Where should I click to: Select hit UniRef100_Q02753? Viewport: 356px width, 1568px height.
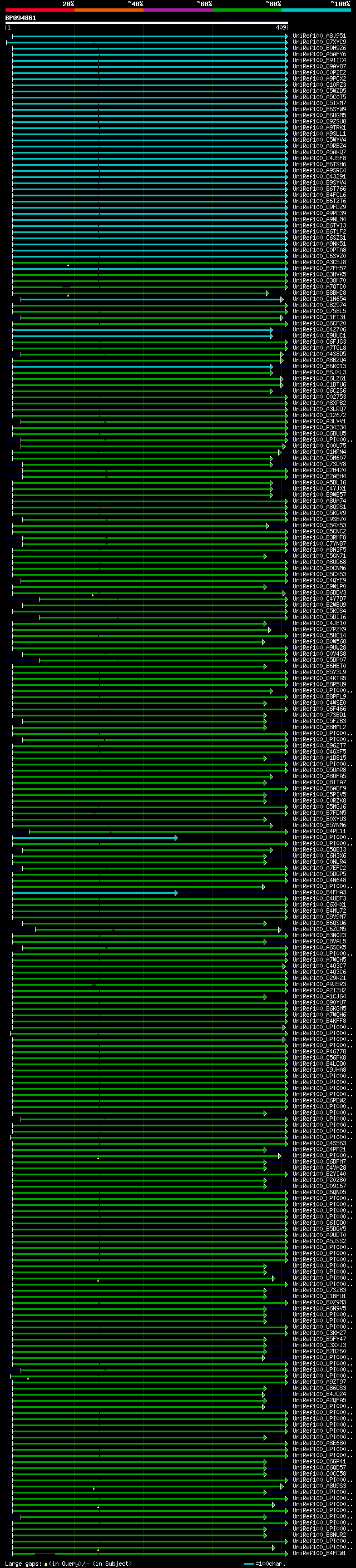tap(319, 397)
